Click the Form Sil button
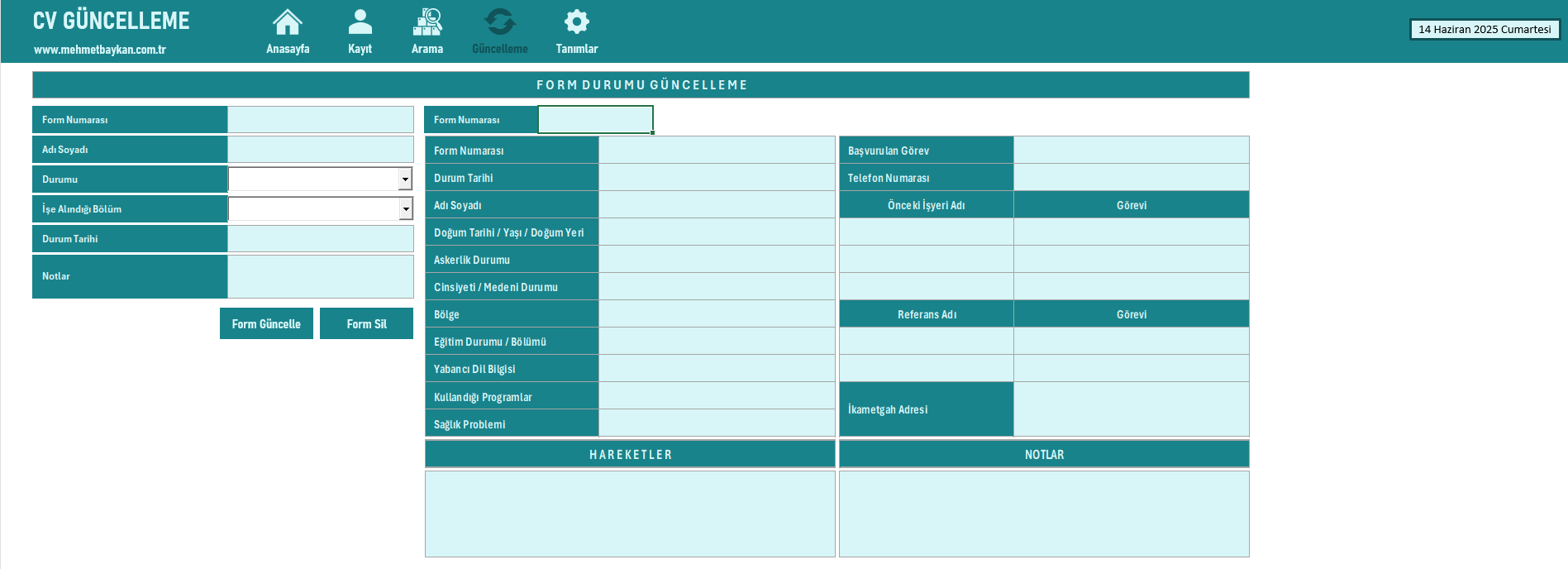 tap(366, 323)
